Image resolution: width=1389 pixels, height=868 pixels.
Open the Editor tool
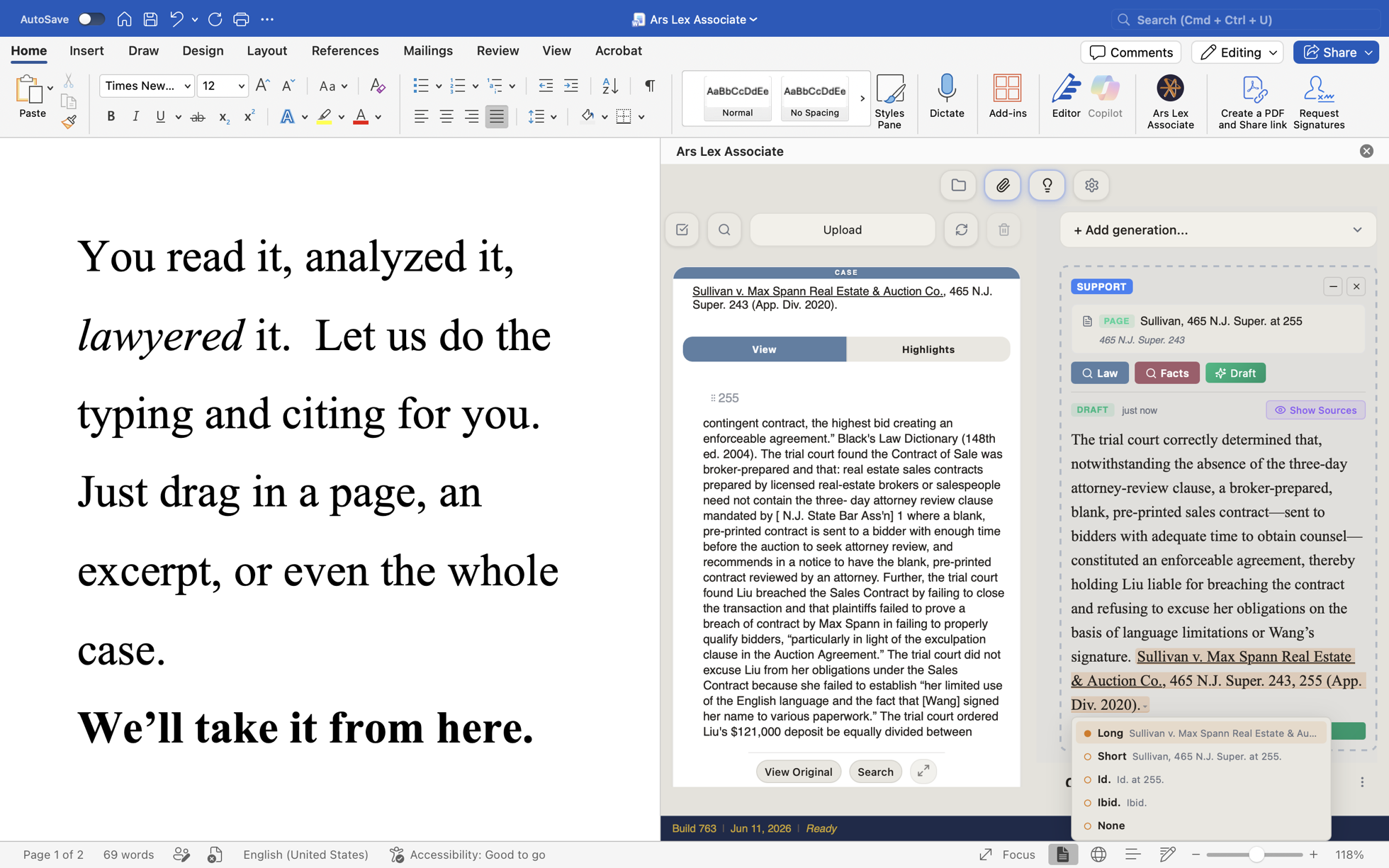[1065, 96]
